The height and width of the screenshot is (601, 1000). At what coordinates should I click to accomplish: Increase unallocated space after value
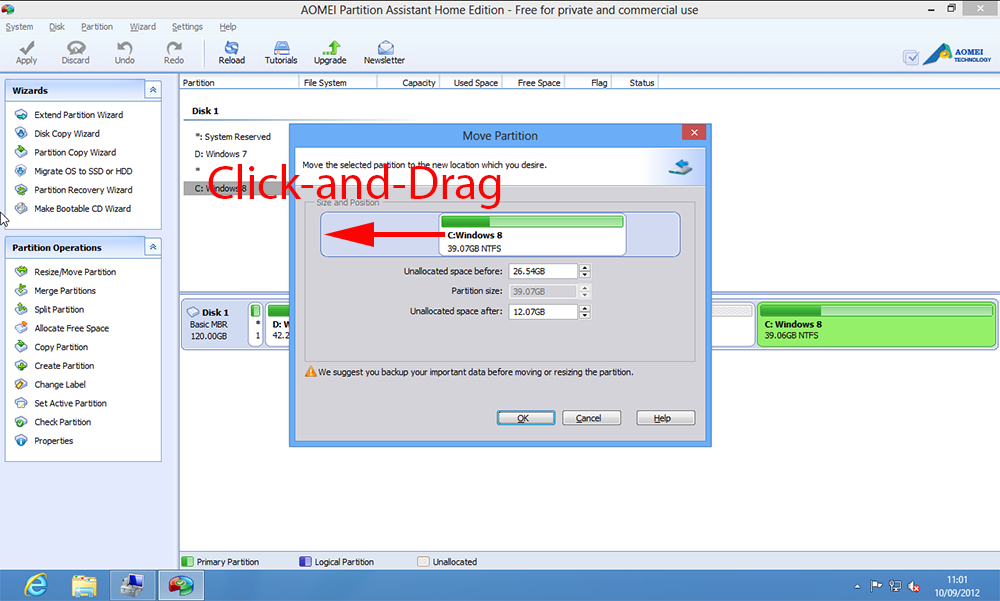coord(585,308)
